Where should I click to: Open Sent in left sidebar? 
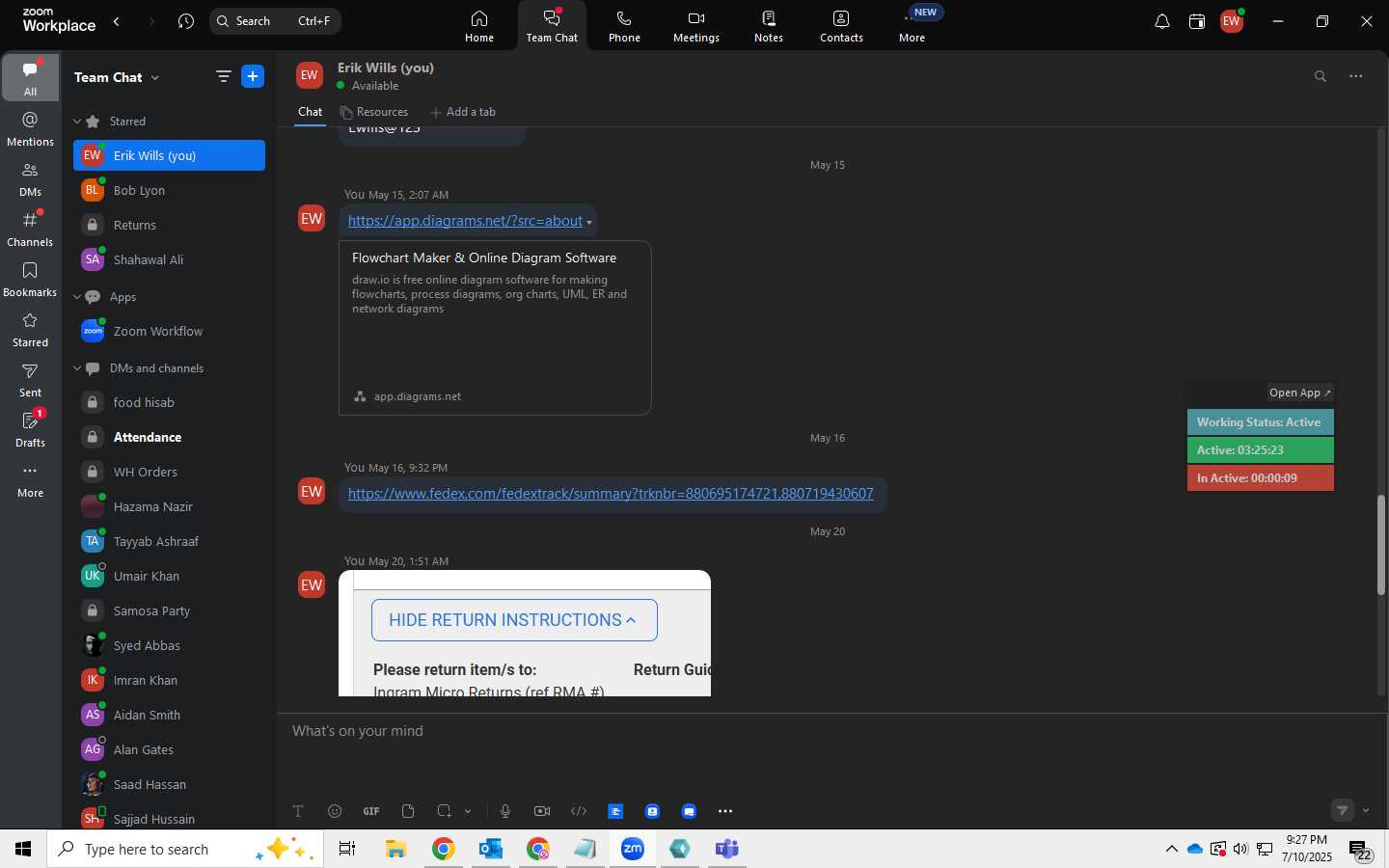[x=31, y=379]
